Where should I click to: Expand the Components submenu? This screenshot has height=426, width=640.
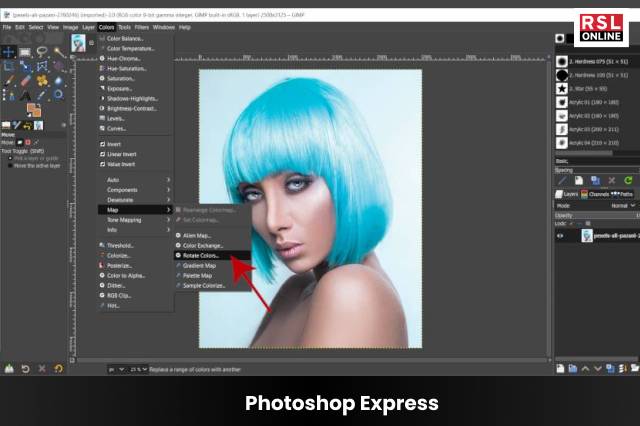[135, 190]
